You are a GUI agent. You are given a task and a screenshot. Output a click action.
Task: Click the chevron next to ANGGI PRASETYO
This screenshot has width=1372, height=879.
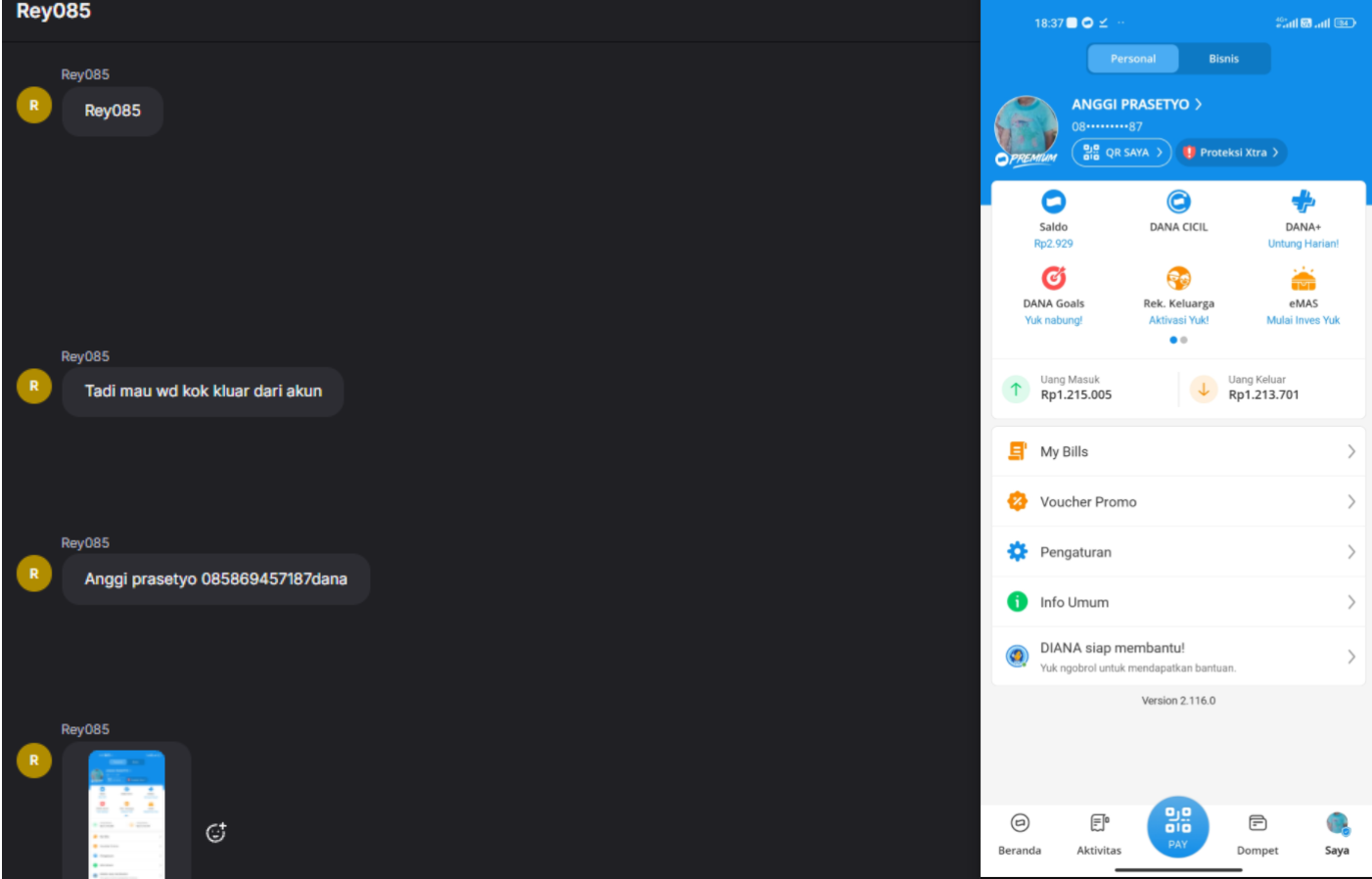[1198, 104]
